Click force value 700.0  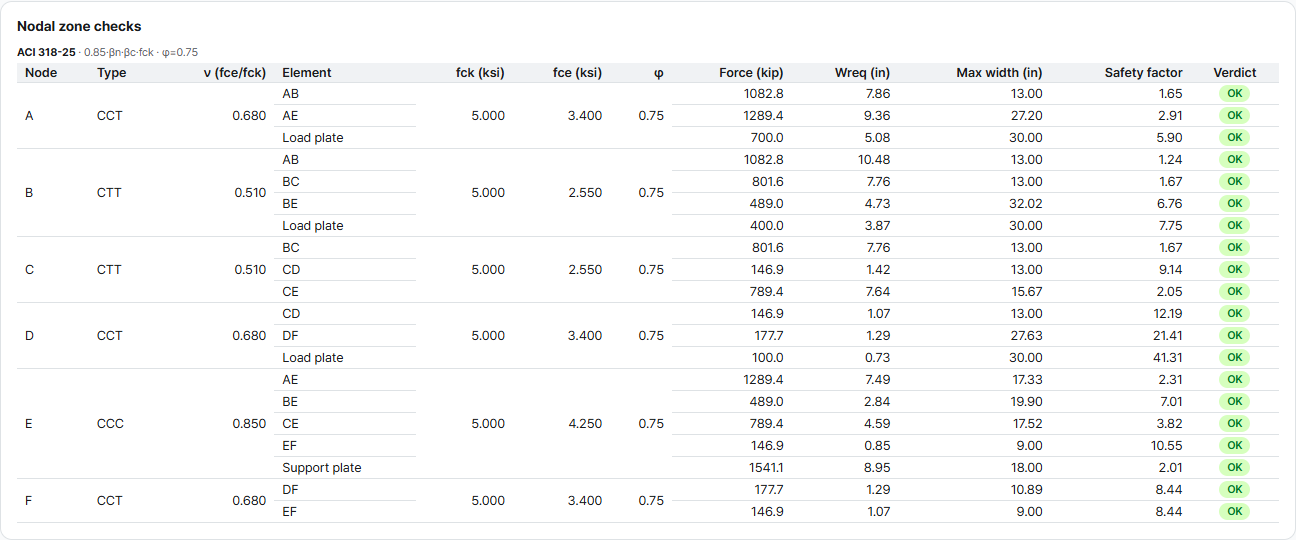(x=767, y=138)
